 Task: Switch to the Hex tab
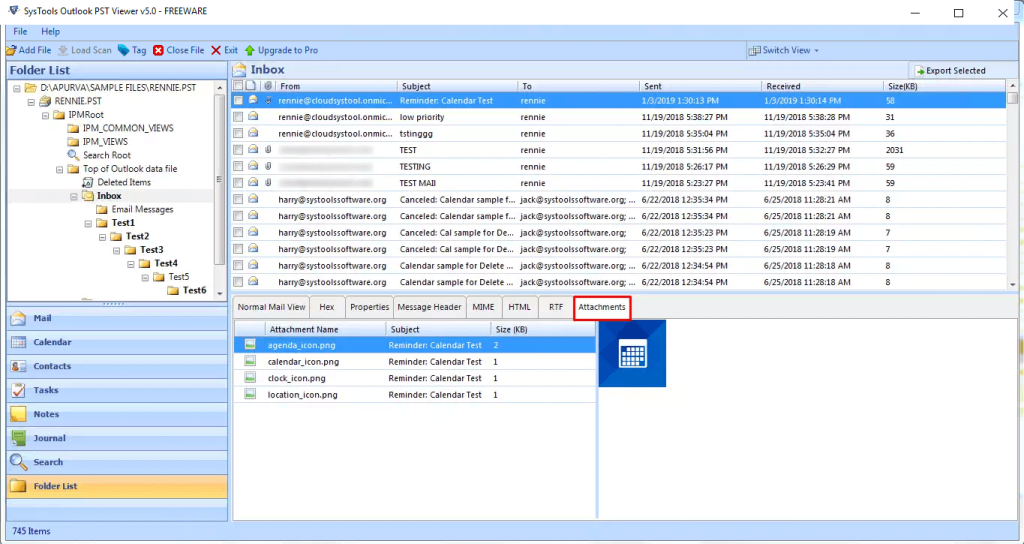click(327, 307)
